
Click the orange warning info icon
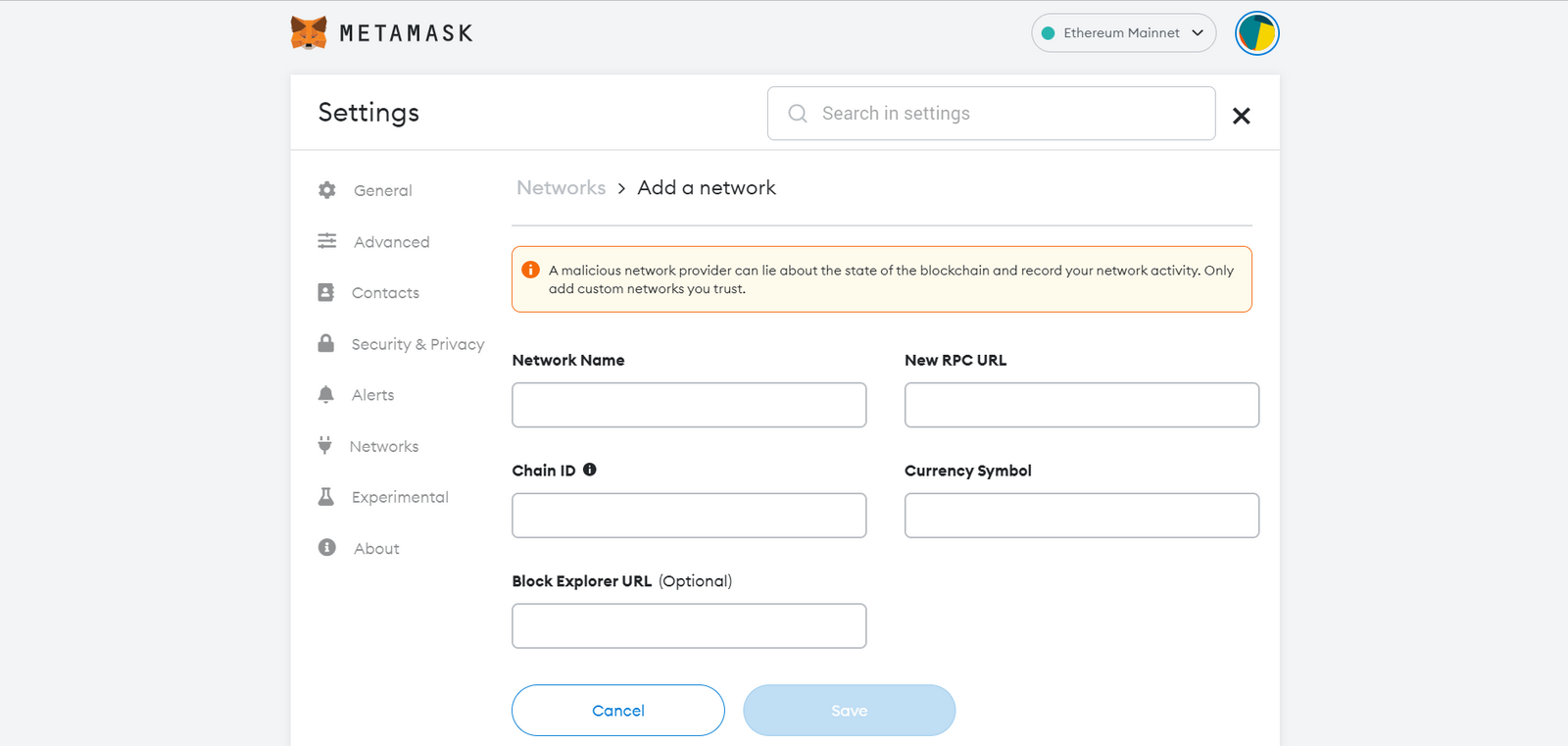tap(531, 270)
